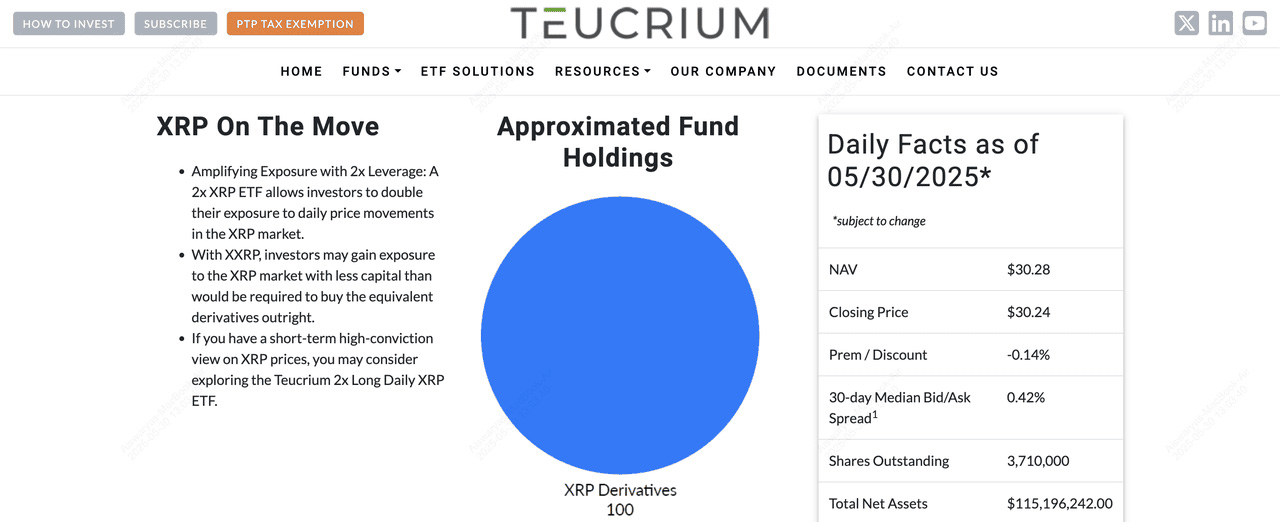Click the Teucrium logo
This screenshot has height=522, width=1280.
(640, 23)
